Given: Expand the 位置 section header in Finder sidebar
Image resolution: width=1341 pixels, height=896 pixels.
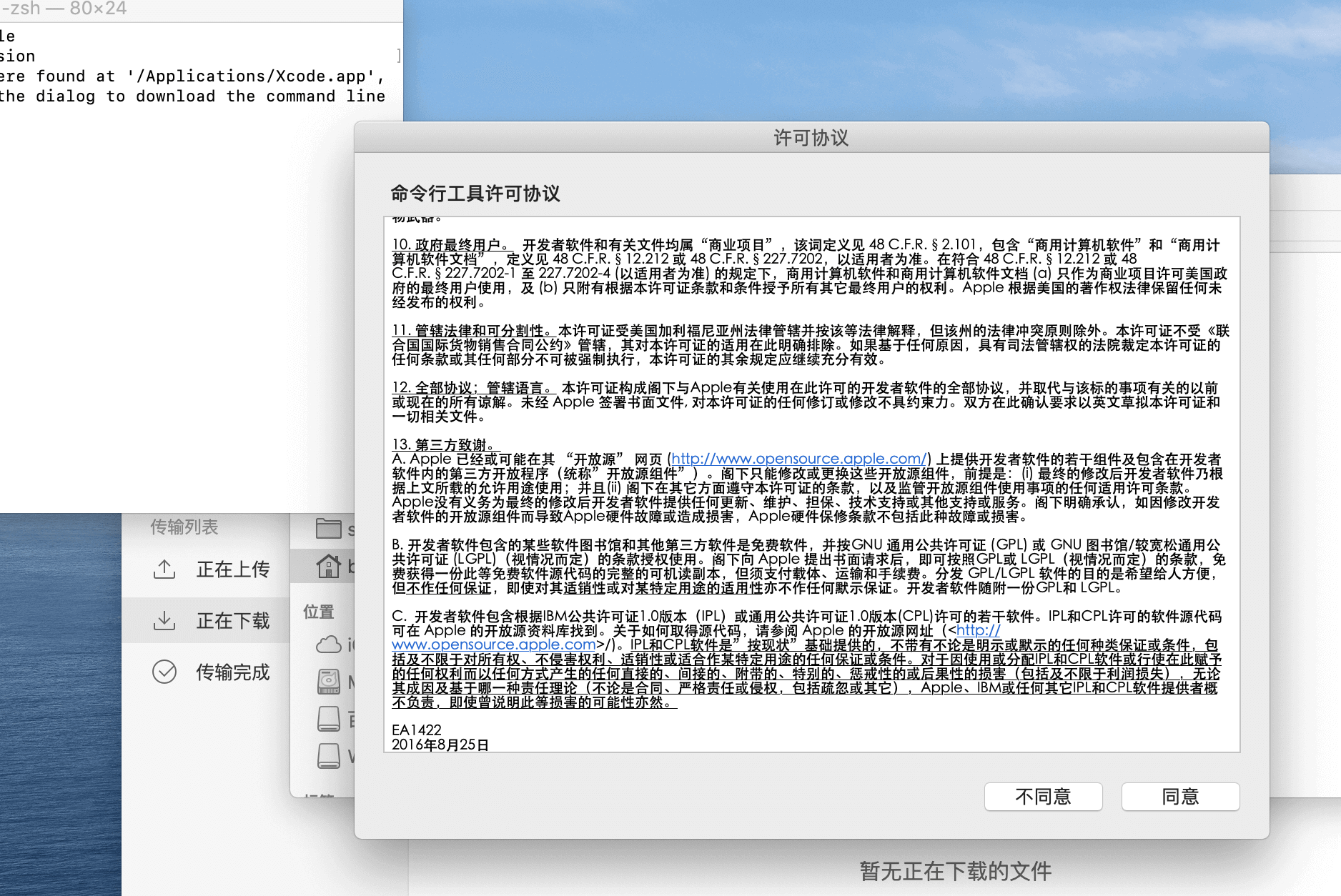Looking at the screenshot, I should click(319, 612).
